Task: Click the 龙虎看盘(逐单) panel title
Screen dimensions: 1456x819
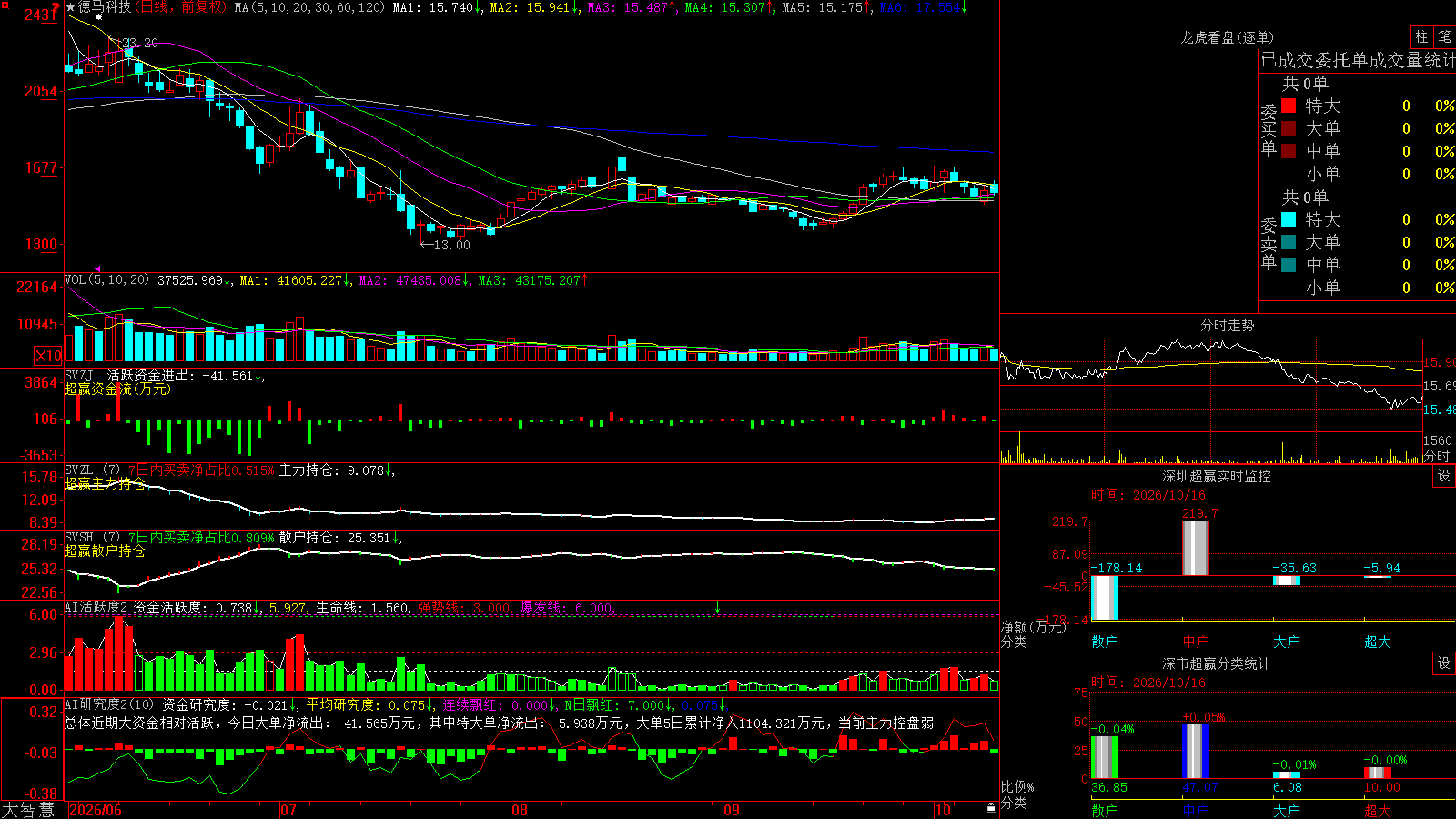Action: (1227, 37)
